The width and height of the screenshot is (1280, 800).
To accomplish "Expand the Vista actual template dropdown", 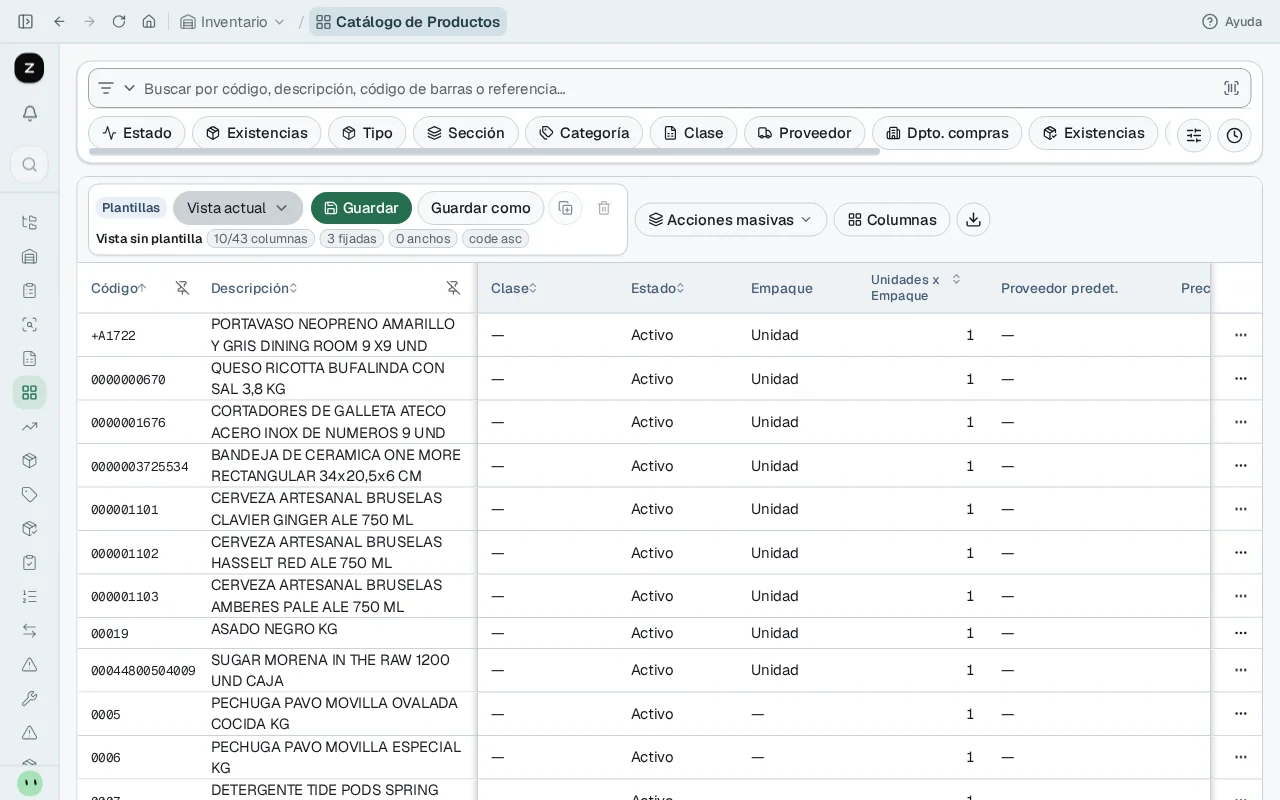I will pyautogui.click(x=238, y=208).
